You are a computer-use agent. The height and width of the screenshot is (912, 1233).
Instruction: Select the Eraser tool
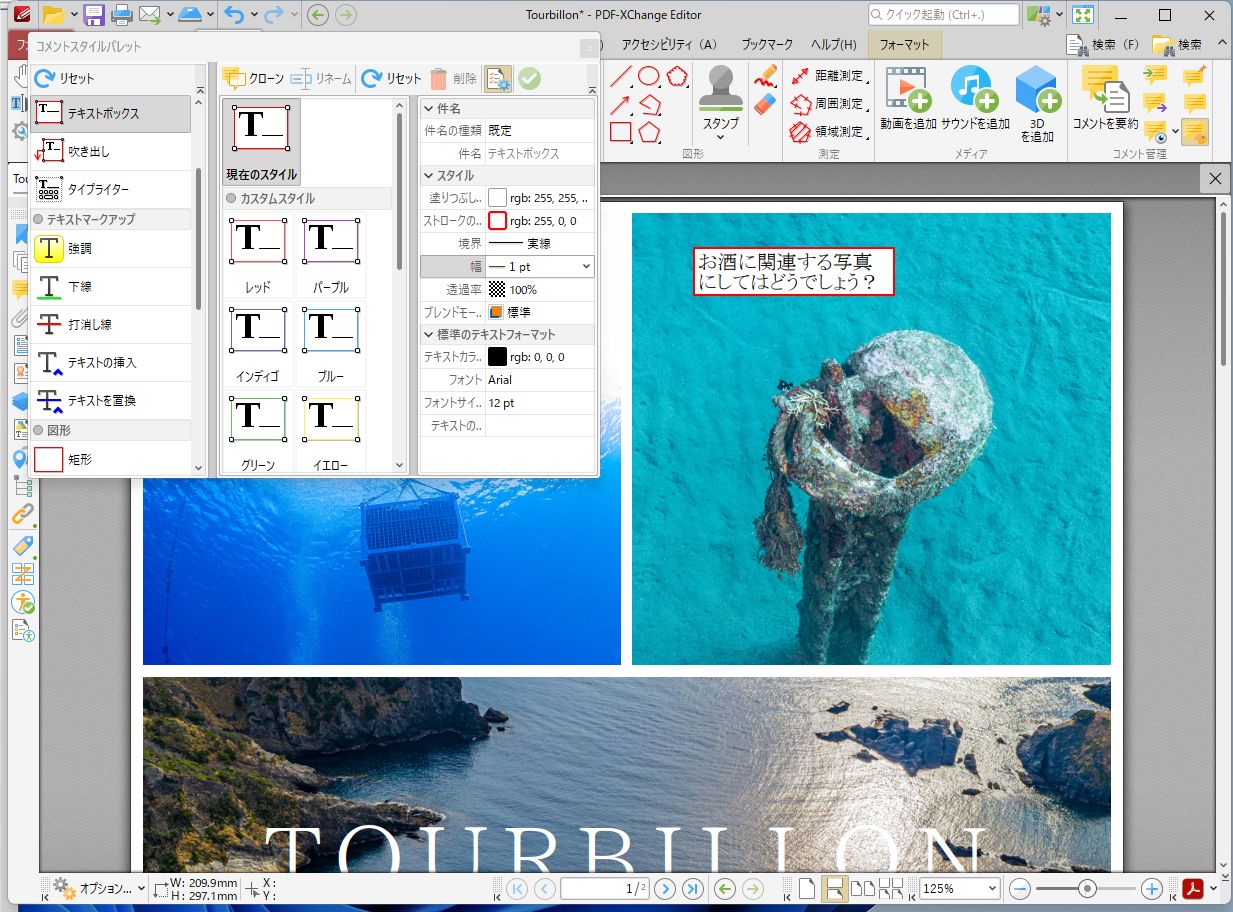coord(765,104)
